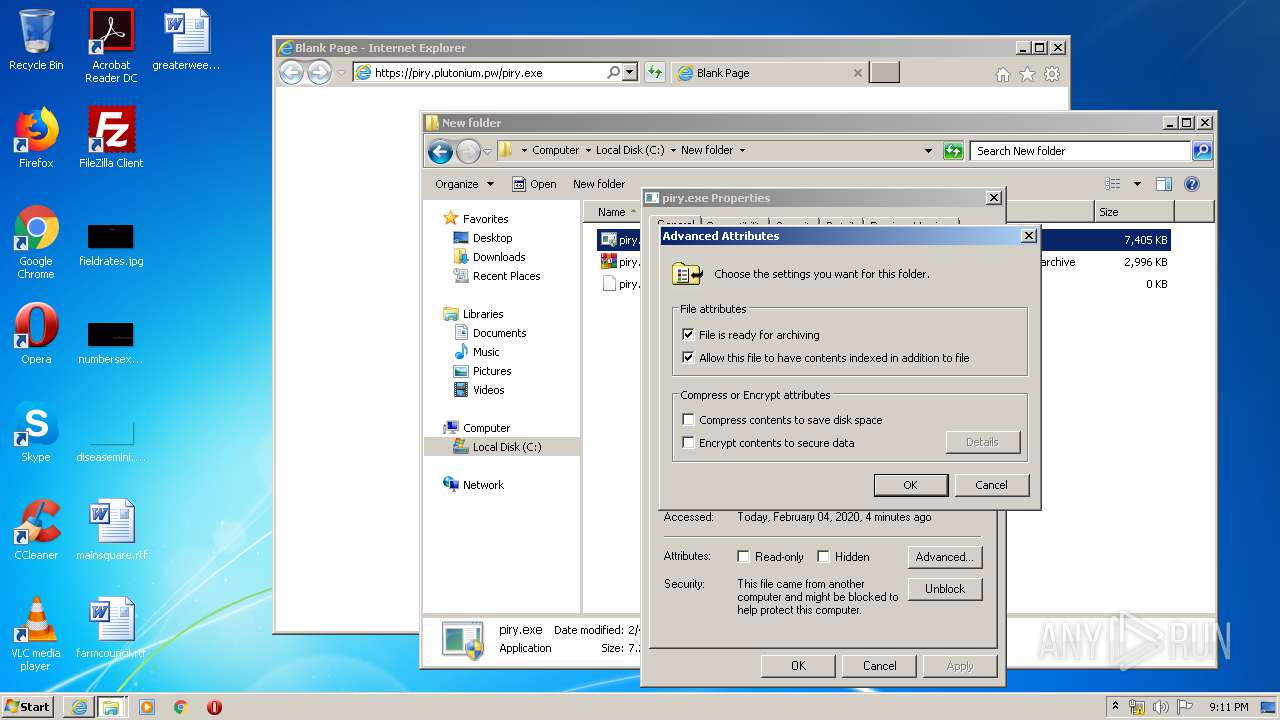Click the Unblock button
The height and width of the screenshot is (720, 1280).
[x=945, y=589]
